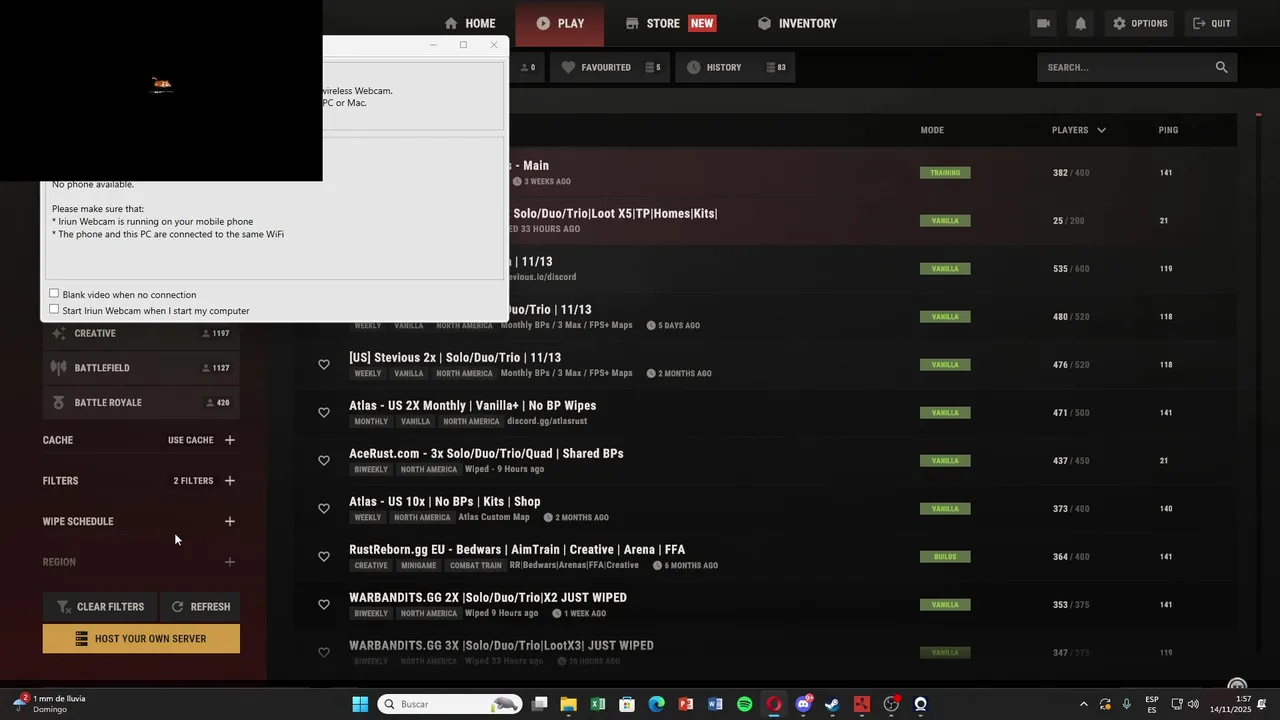
Task: Click Host Your Own Server
Action: (141, 639)
